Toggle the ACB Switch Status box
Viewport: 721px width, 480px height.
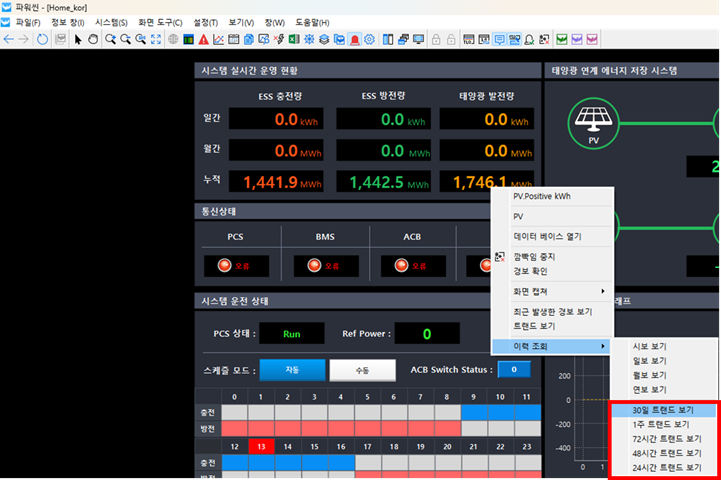[x=514, y=369]
